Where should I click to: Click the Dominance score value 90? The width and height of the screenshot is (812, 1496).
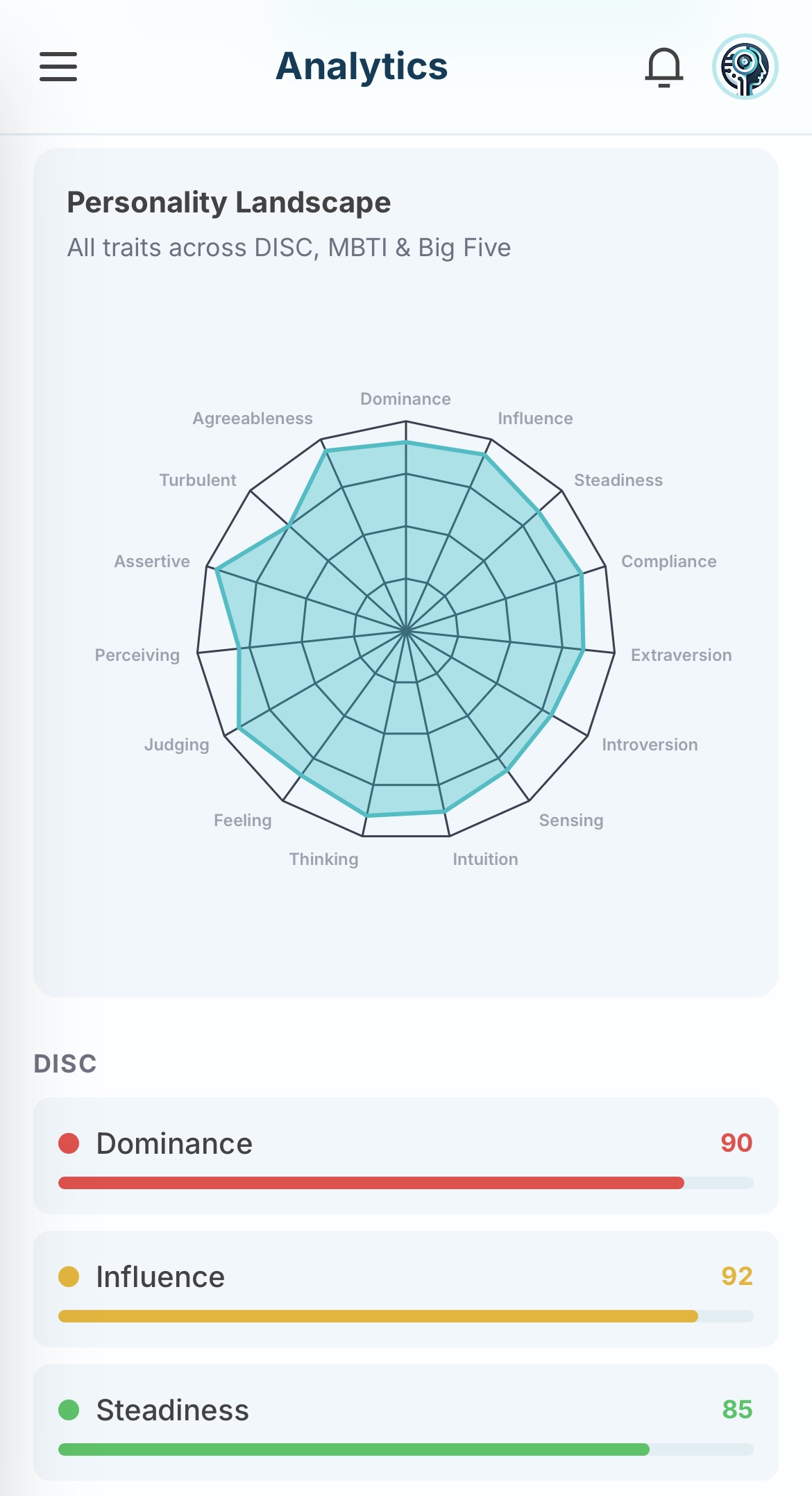737,1143
